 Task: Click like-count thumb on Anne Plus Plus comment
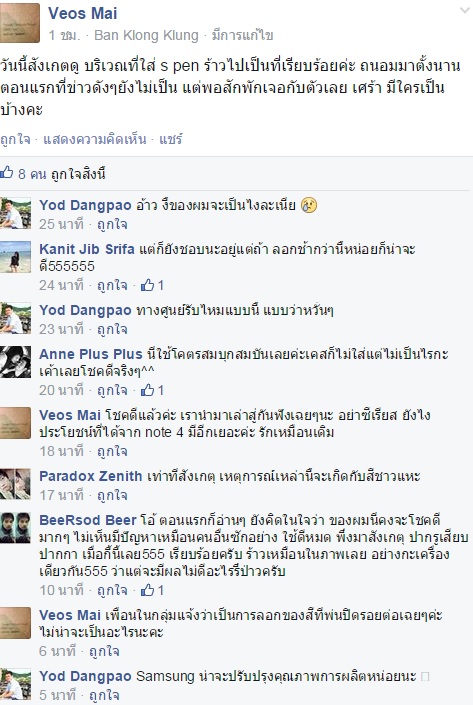click(147, 390)
